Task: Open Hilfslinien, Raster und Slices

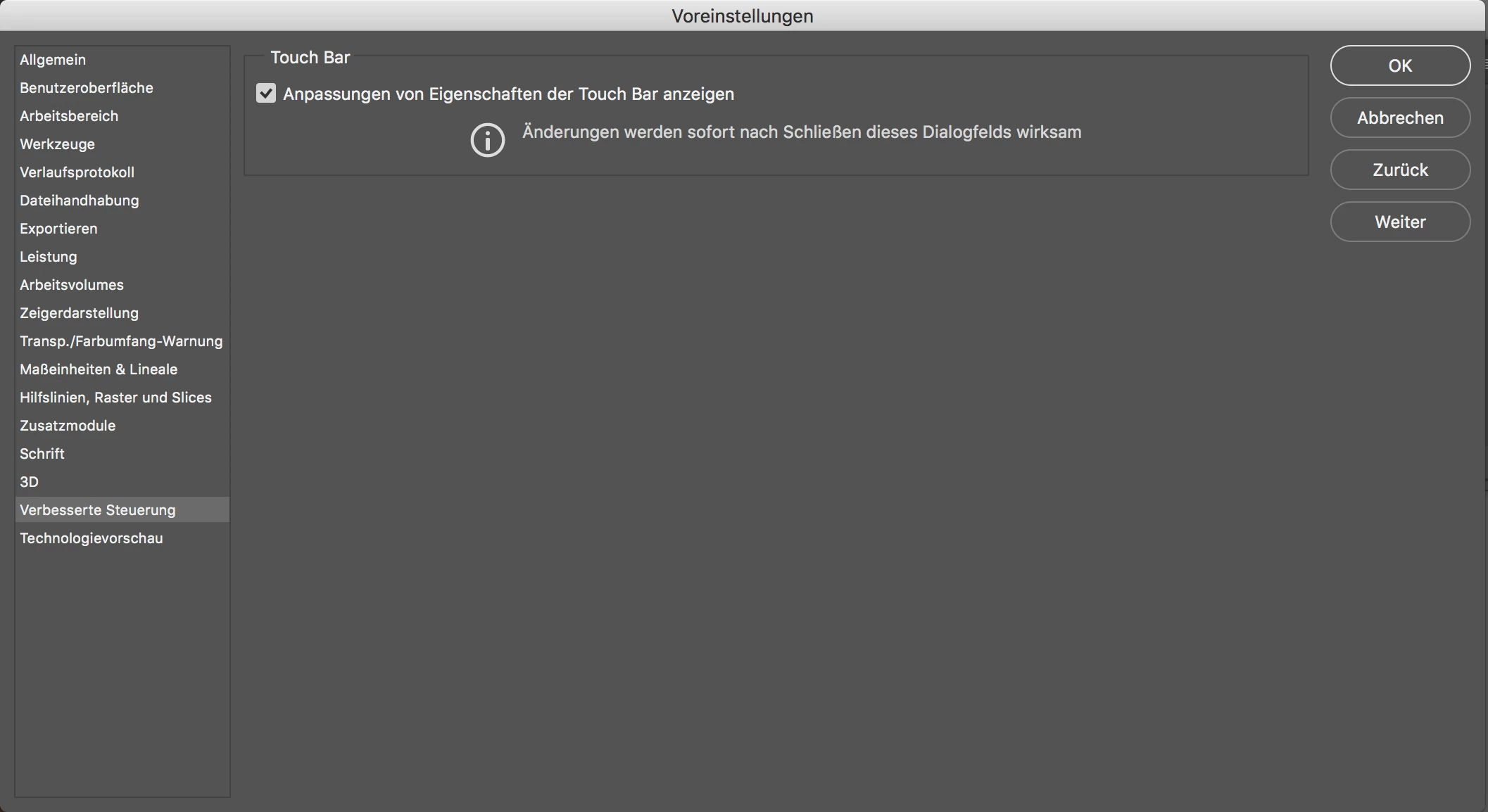Action: tap(115, 398)
